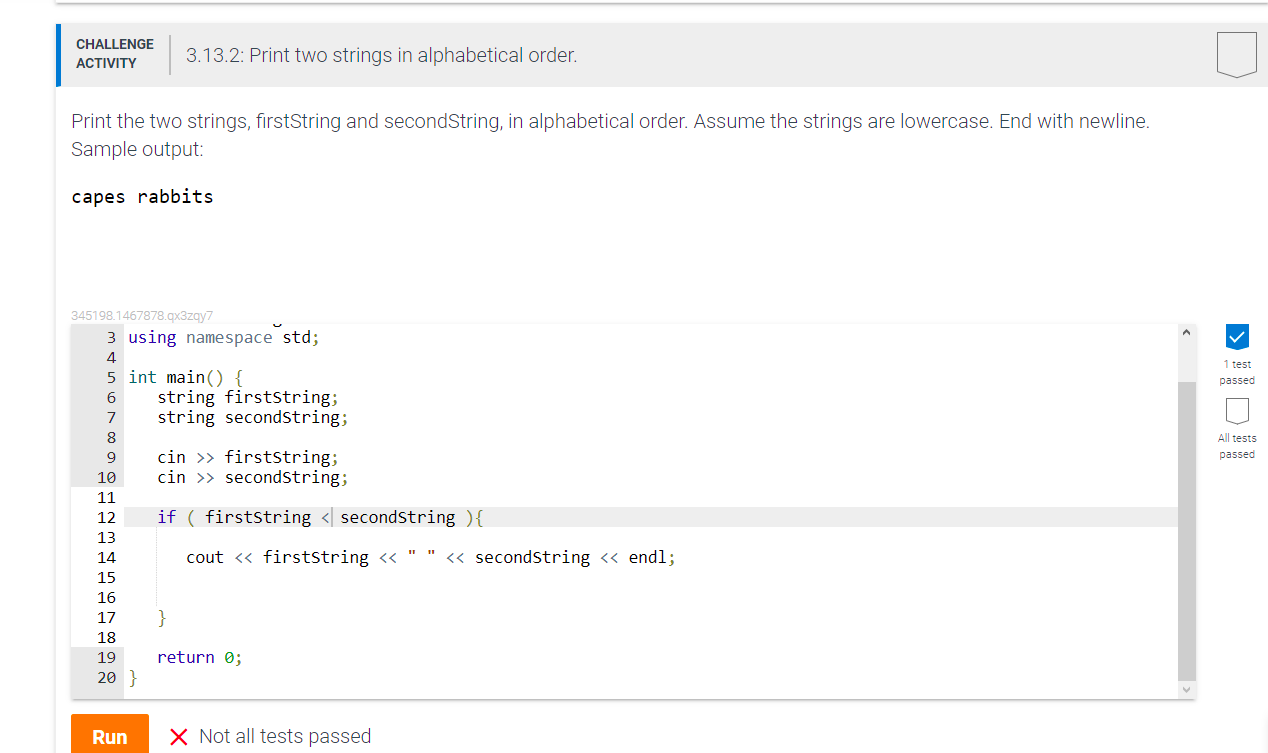Click the vertical scrollbar thumb in editor
Image resolution: width=1268 pixels, height=753 pixels.
click(x=1187, y=530)
